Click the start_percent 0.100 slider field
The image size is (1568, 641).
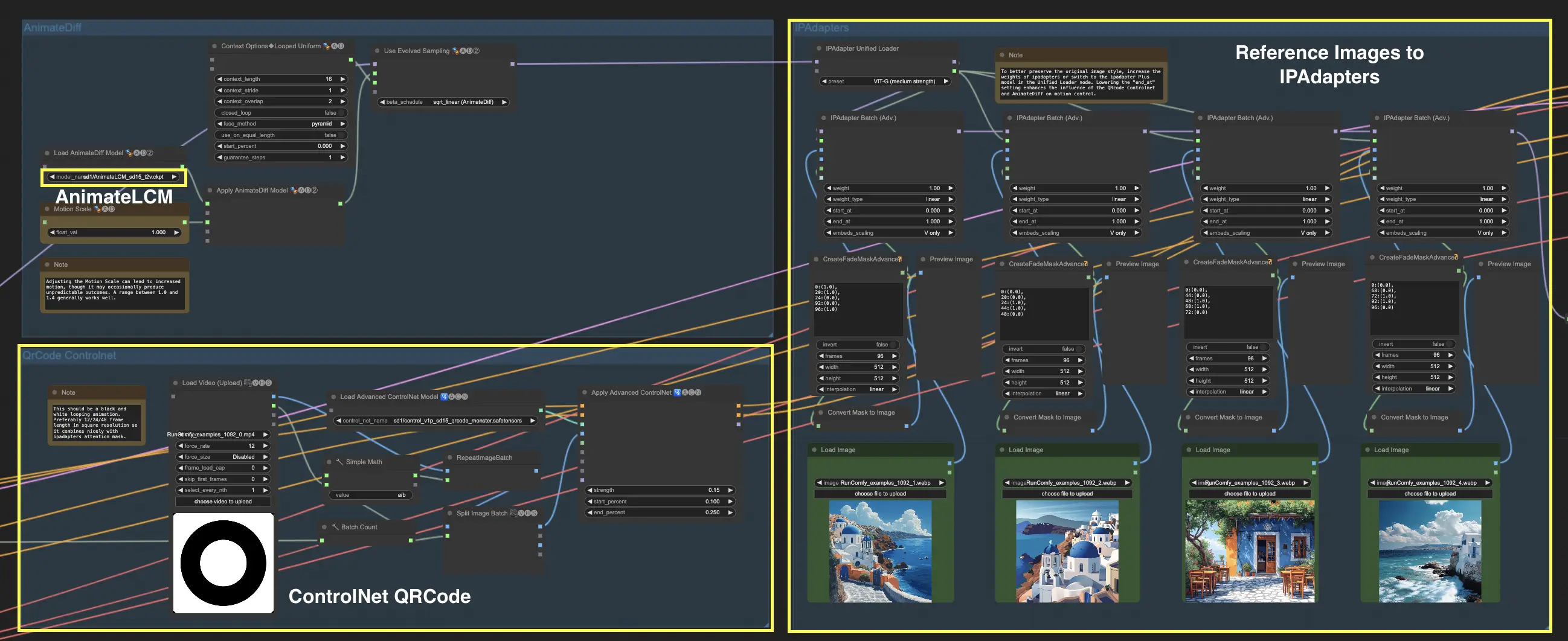[x=660, y=502]
